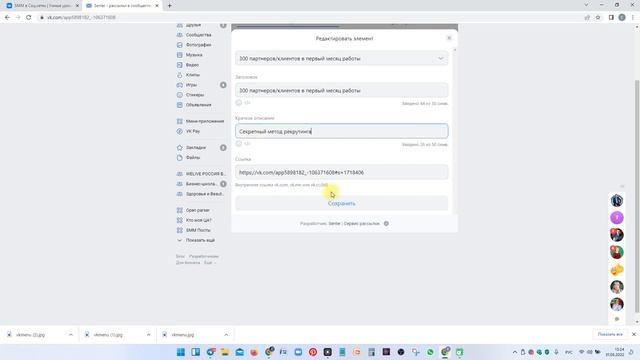This screenshot has height=360, width=640.
Task: Switch to the SMM в Соцсетях tab
Action: (41, 6)
